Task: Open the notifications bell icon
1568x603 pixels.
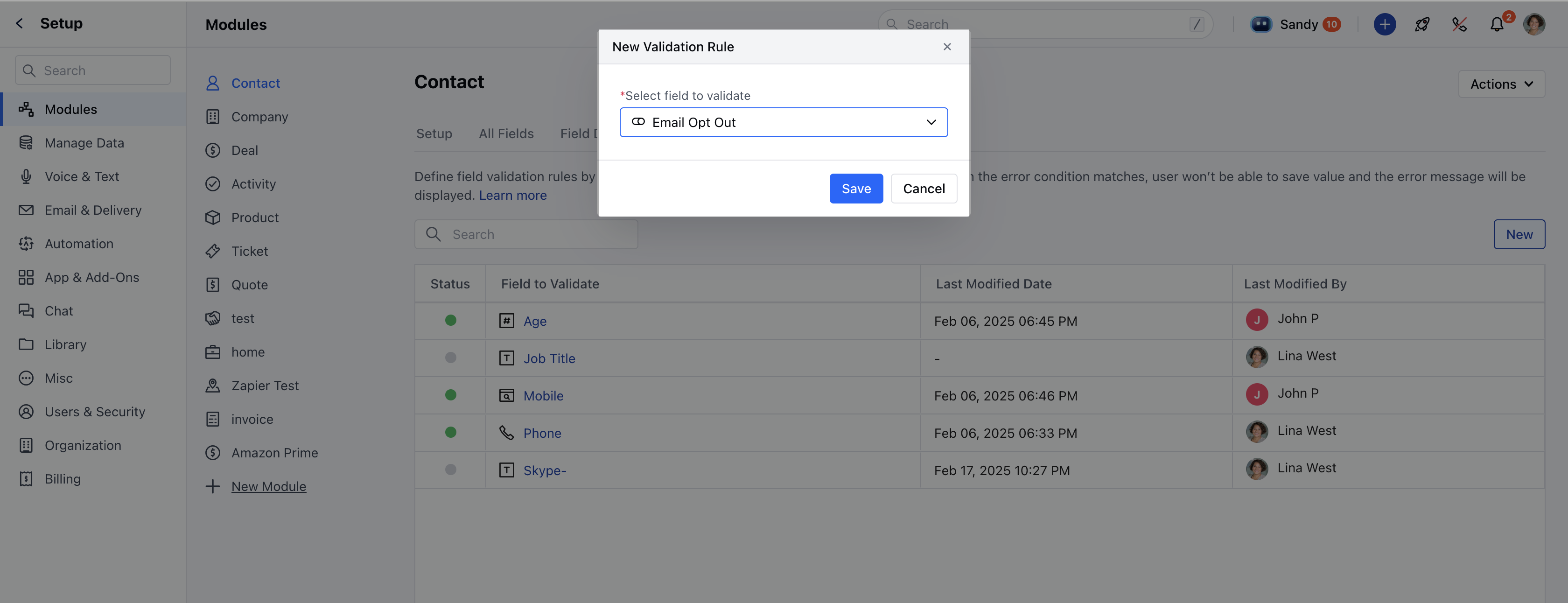Action: point(1497,24)
